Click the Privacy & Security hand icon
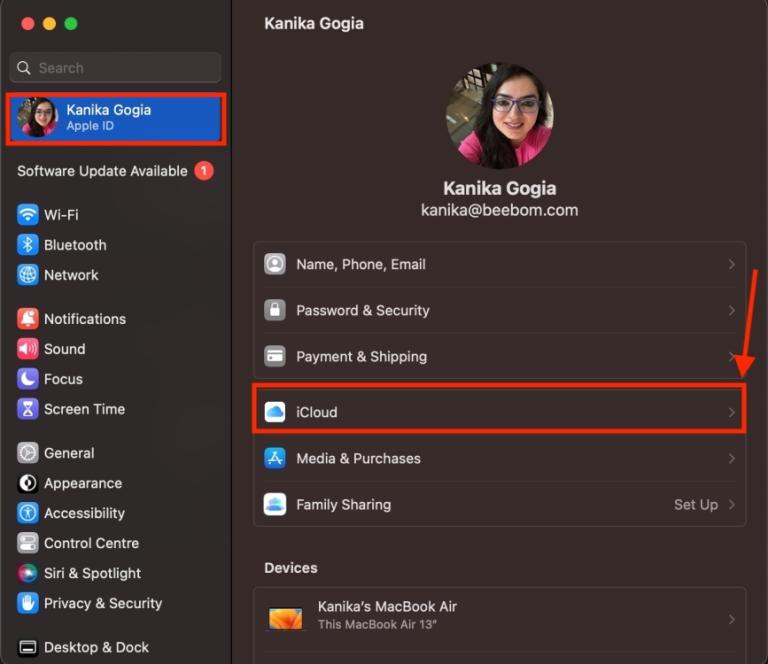This screenshot has height=664, width=768. [x=27, y=603]
